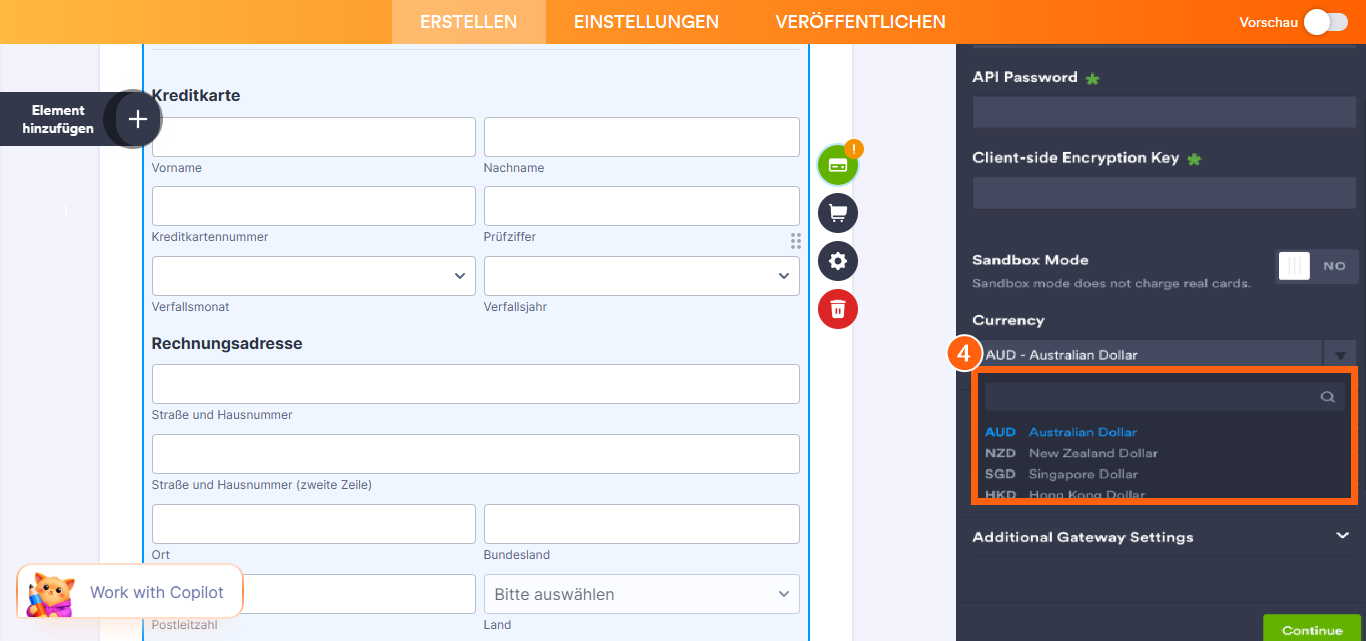Click the magnifier in the currency search box
1366x641 pixels.
click(x=1327, y=396)
